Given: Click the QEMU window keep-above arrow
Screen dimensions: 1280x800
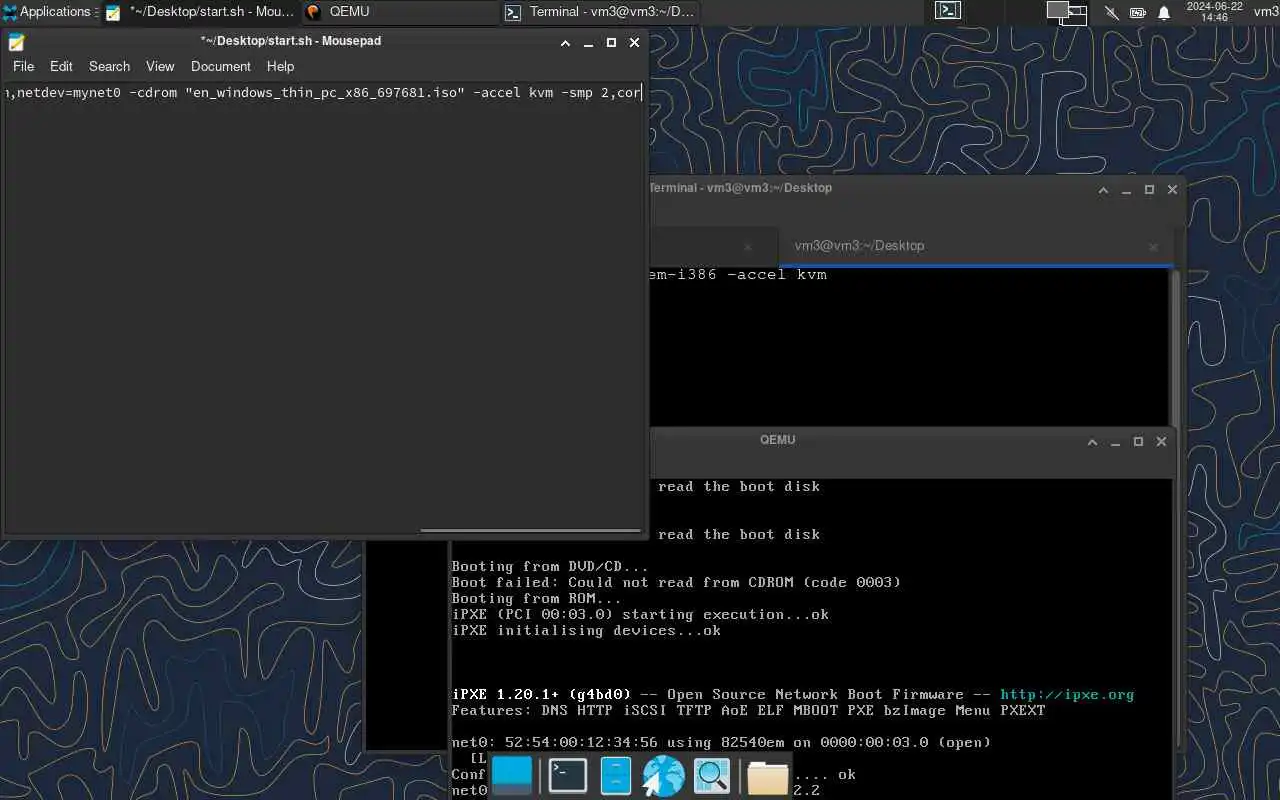Looking at the screenshot, I should 1091,441.
